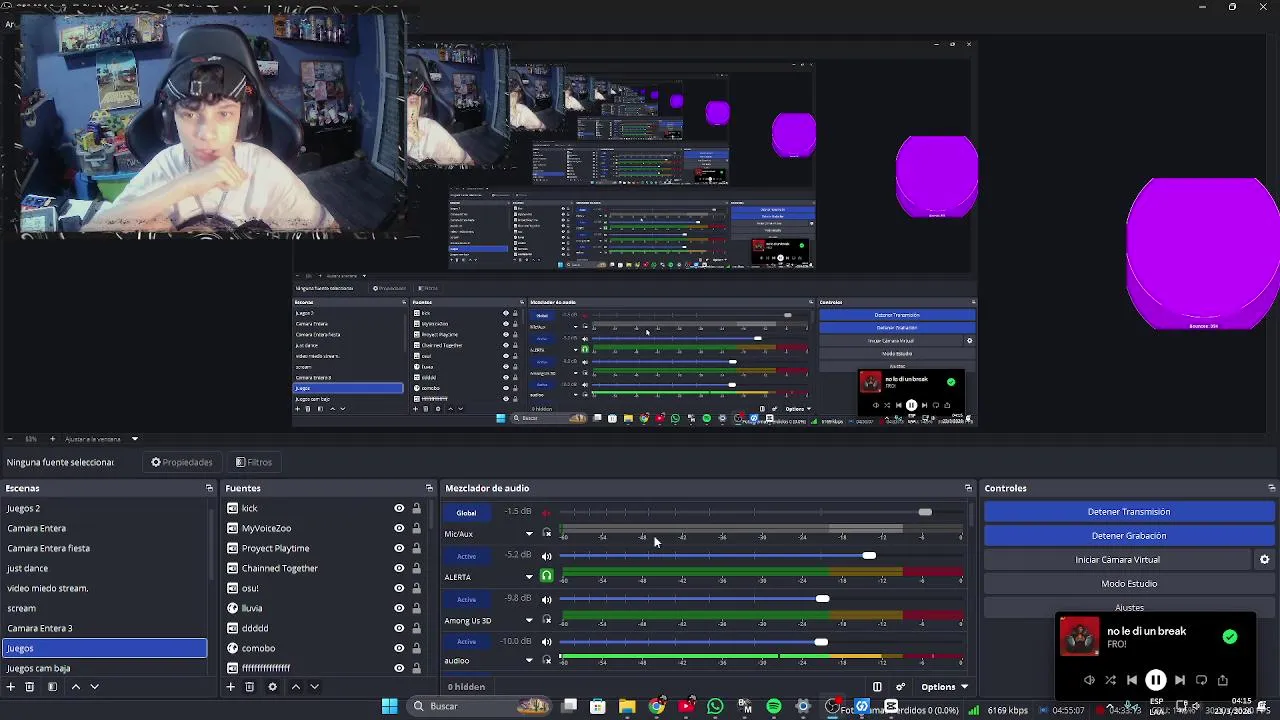This screenshot has width=1280, height=720.
Task: Undock the Fuentes panel
Action: tap(429, 488)
